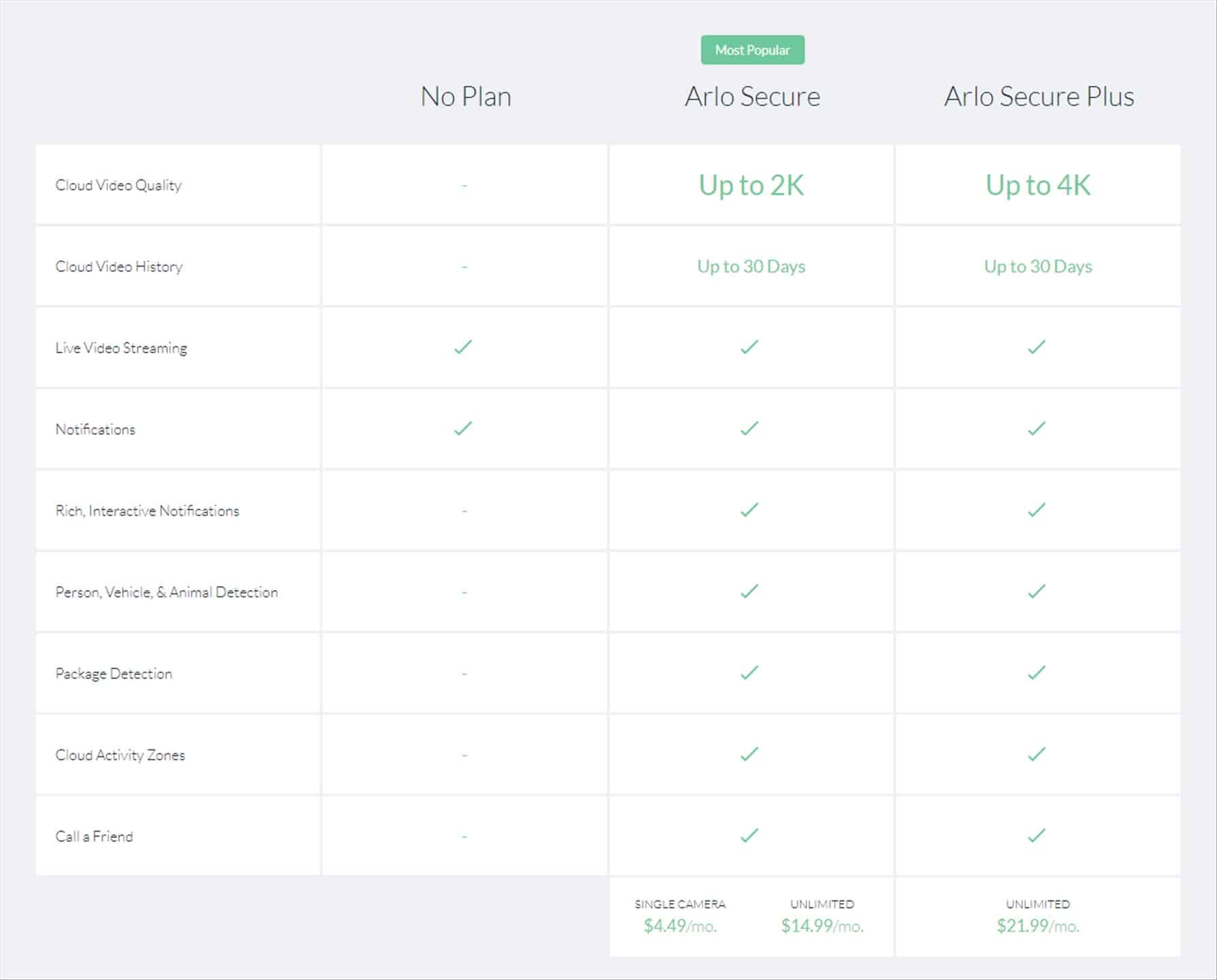
Task: Click Call a Friend checkmark under Arlo Secure
Action: [x=749, y=835]
